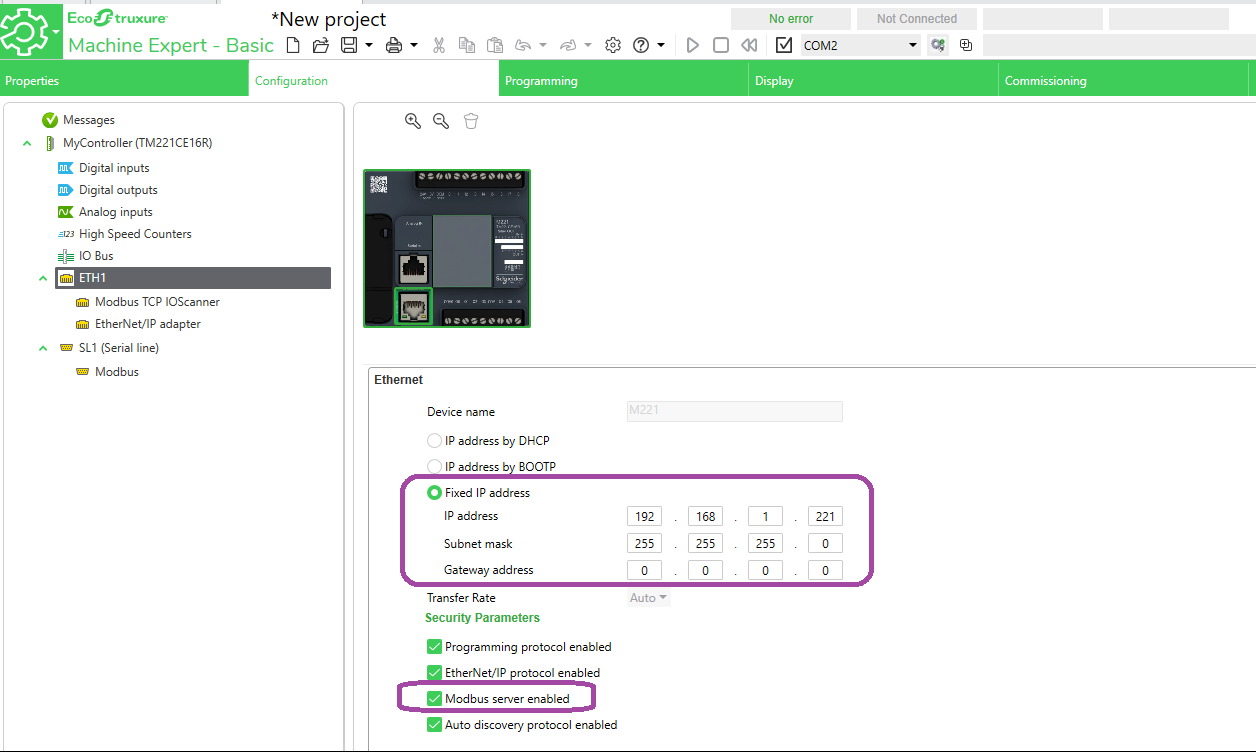
Task: Select the ETH1 tree node
Action: [193, 278]
